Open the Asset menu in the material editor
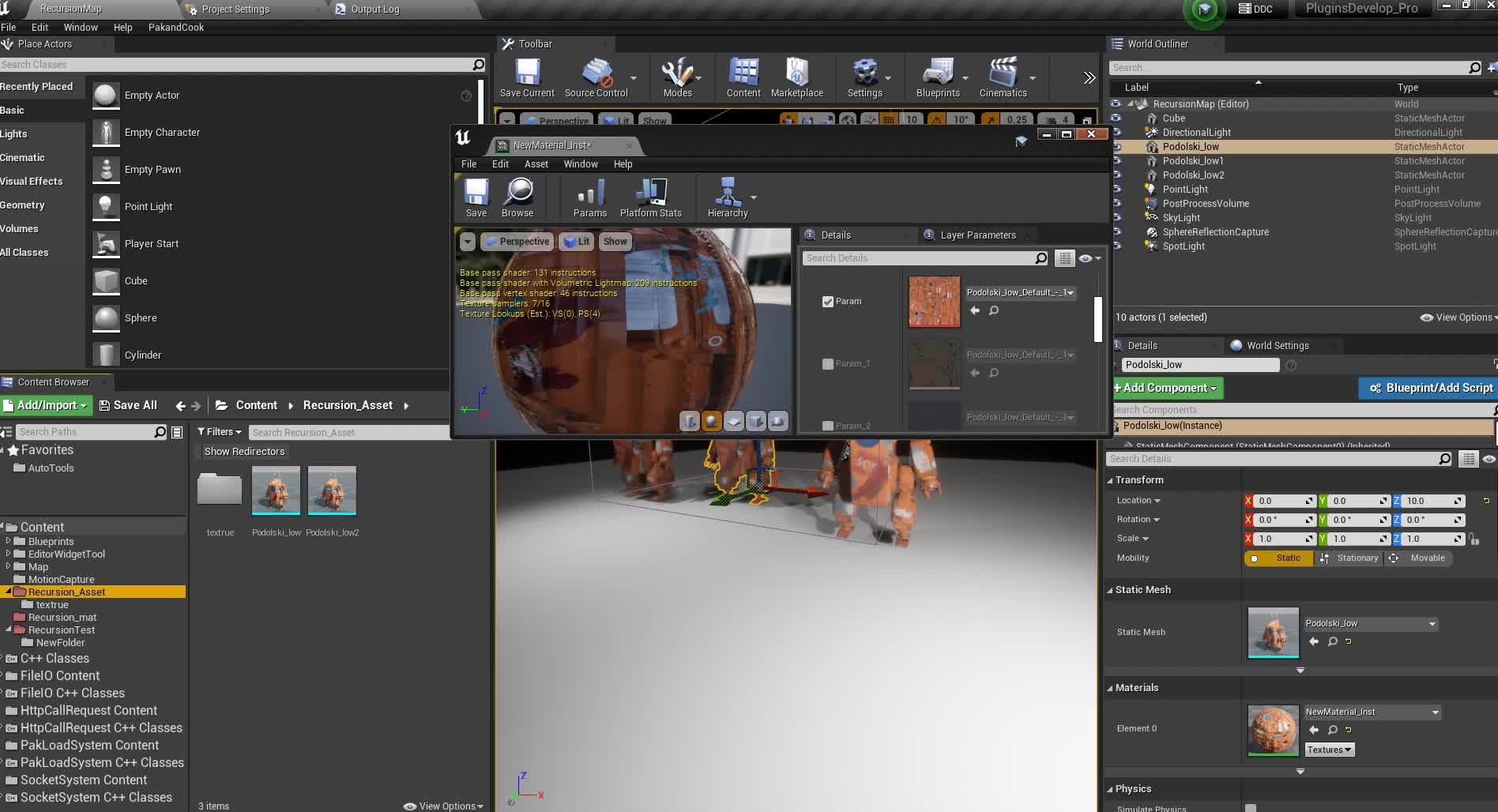Viewport: 1498px width, 812px height. coord(536,164)
